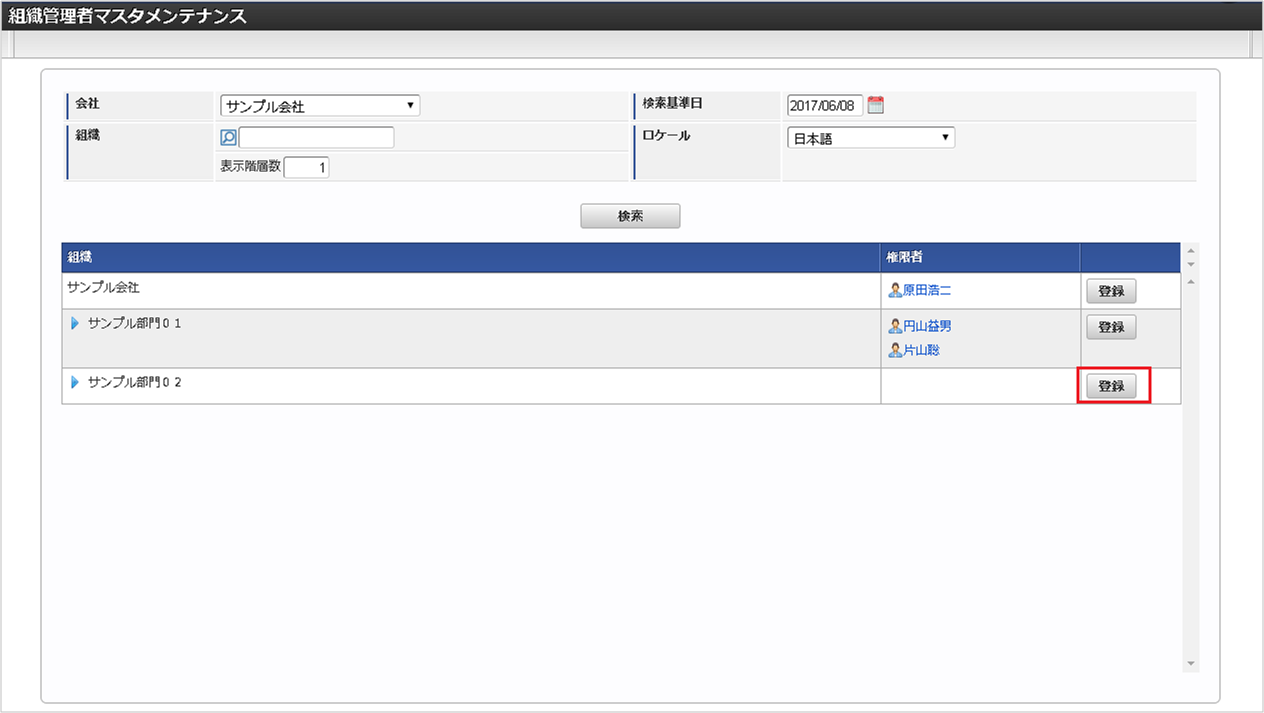Click 登録 for サンプル部門０２ row

pos(1111,386)
